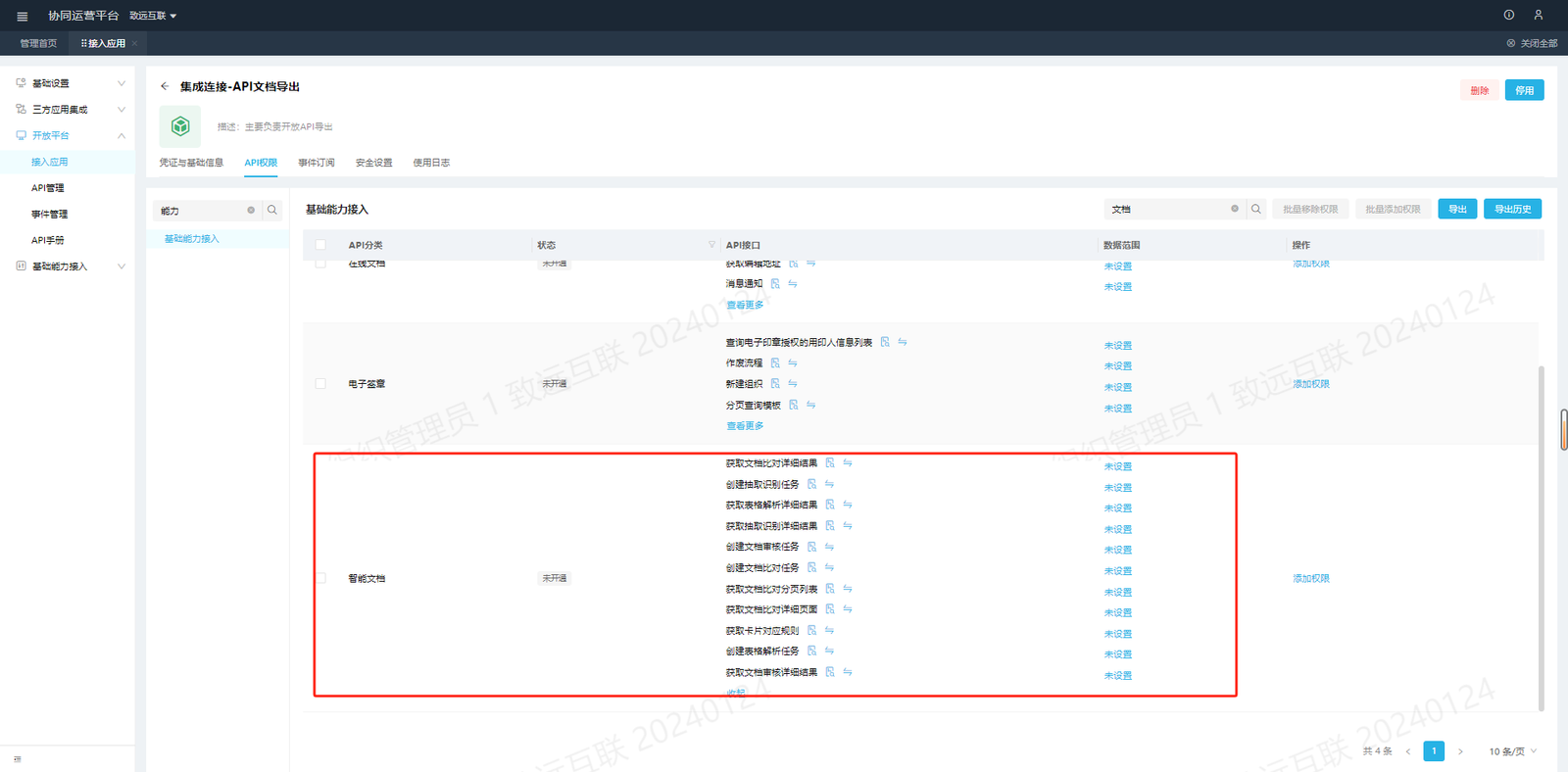Image resolution: width=1568 pixels, height=772 pixels.
Task: Tick the select-all checkbox in the table header
Action: (x=320, y=245)
